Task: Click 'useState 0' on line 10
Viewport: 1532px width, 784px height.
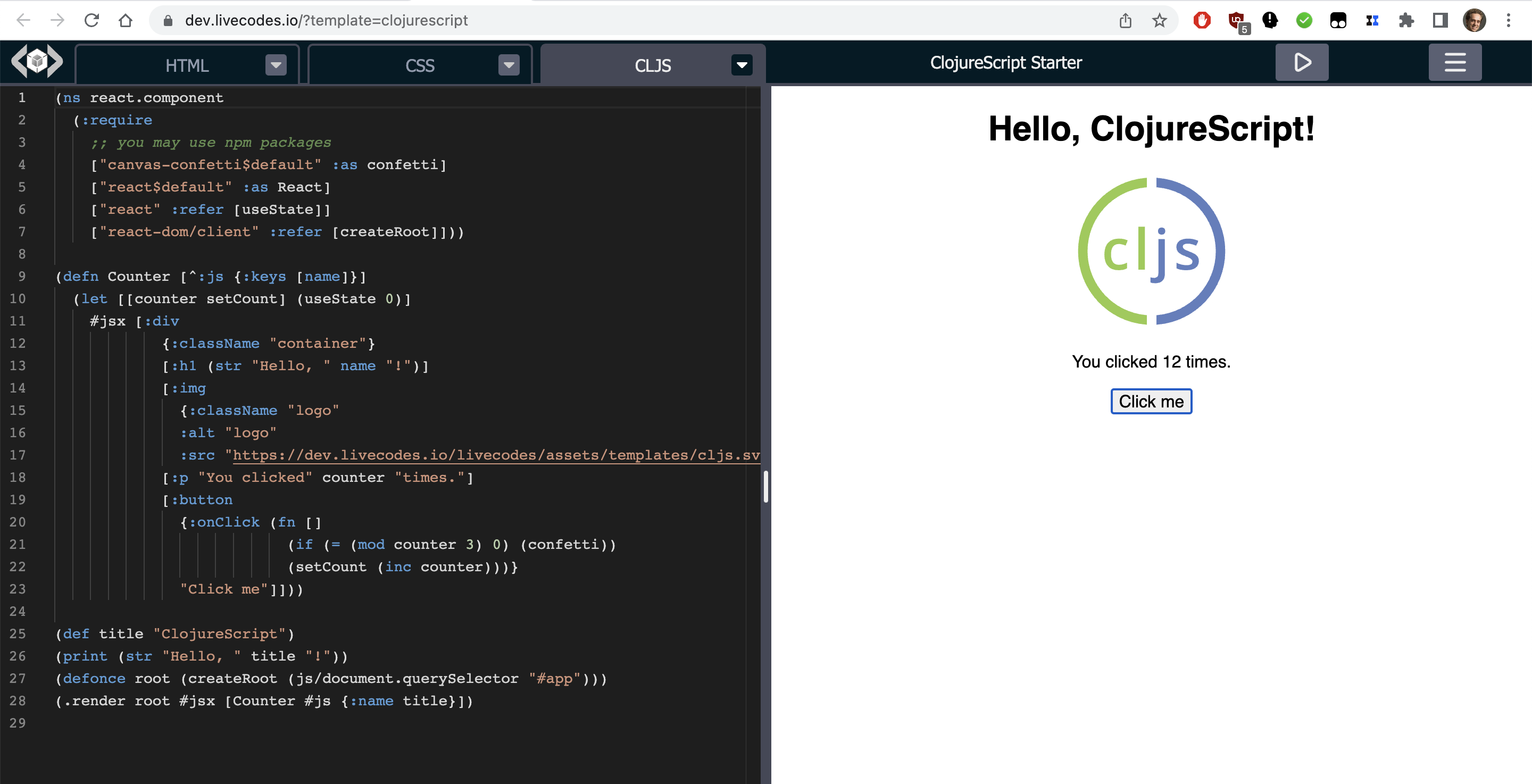Action: pos(348,298)
